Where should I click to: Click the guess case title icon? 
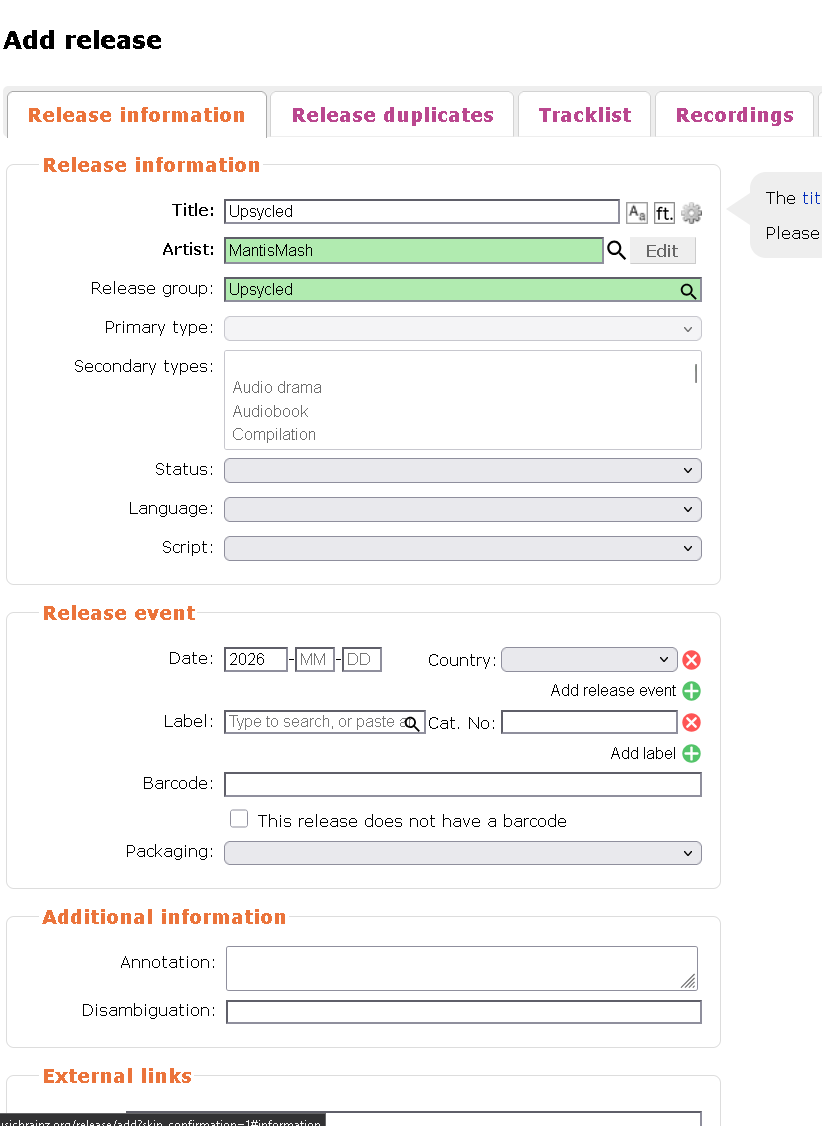(x=637, y=213)
